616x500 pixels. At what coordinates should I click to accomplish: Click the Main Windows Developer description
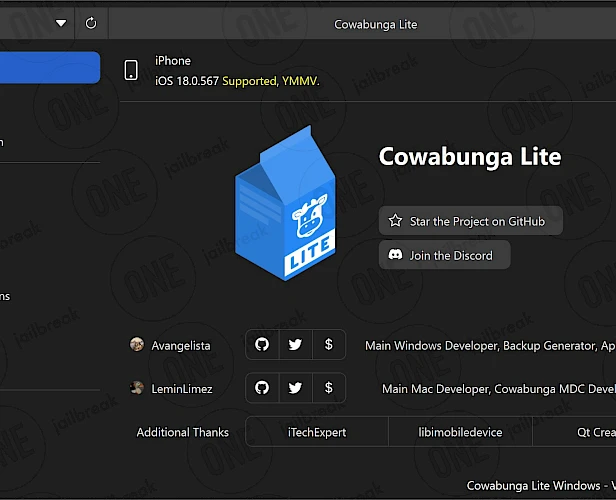(x=490, y=346)
